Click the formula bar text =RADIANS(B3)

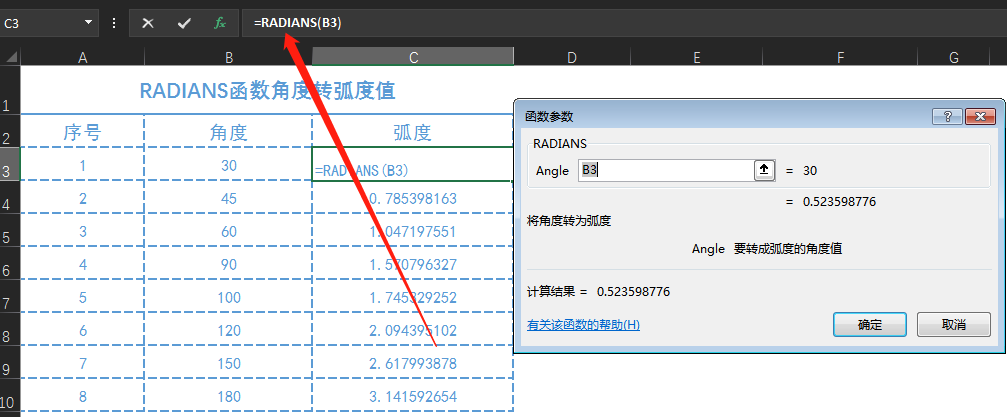(x=297, y=23)
